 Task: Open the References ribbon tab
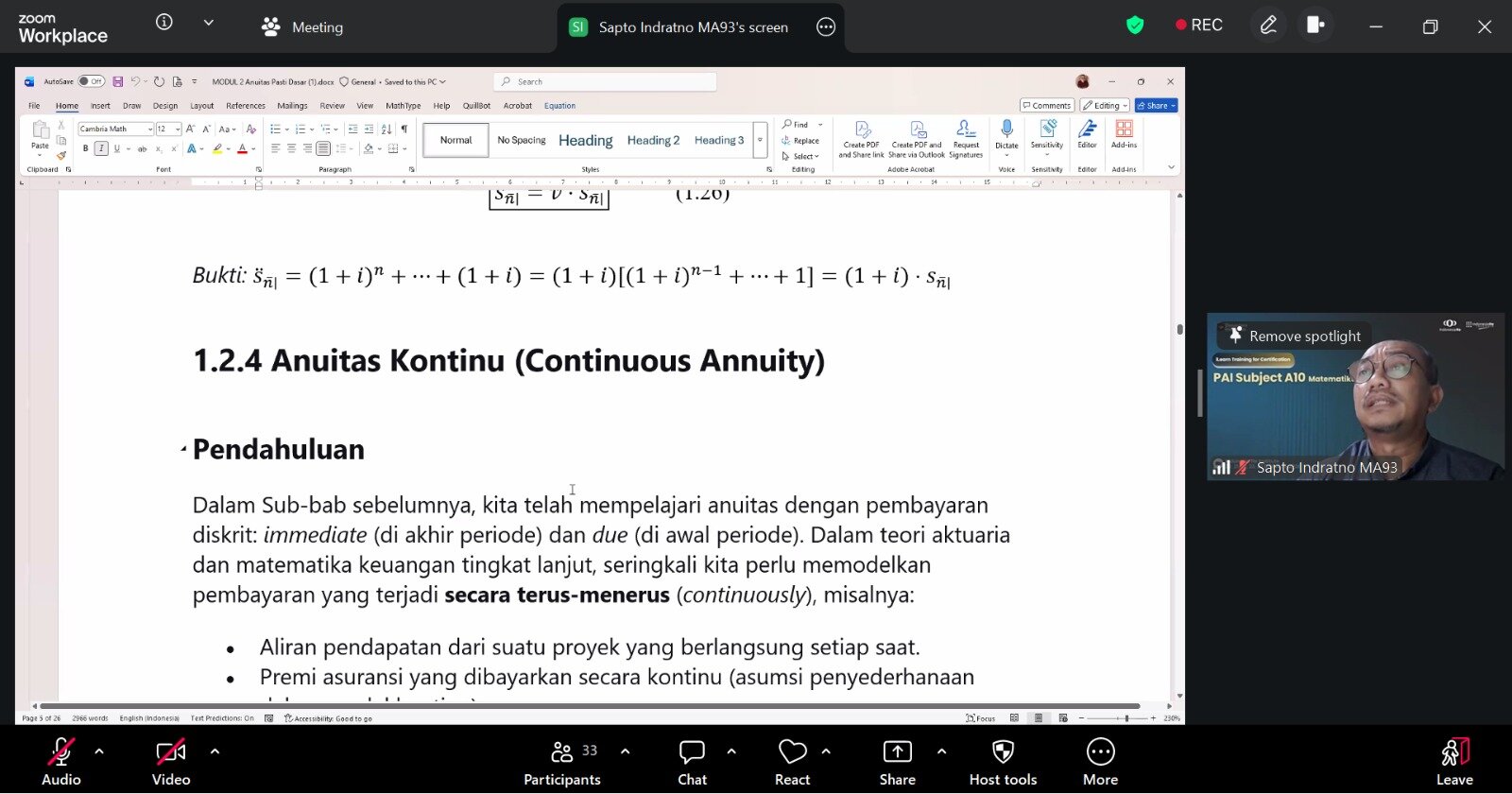click(246, 106)
